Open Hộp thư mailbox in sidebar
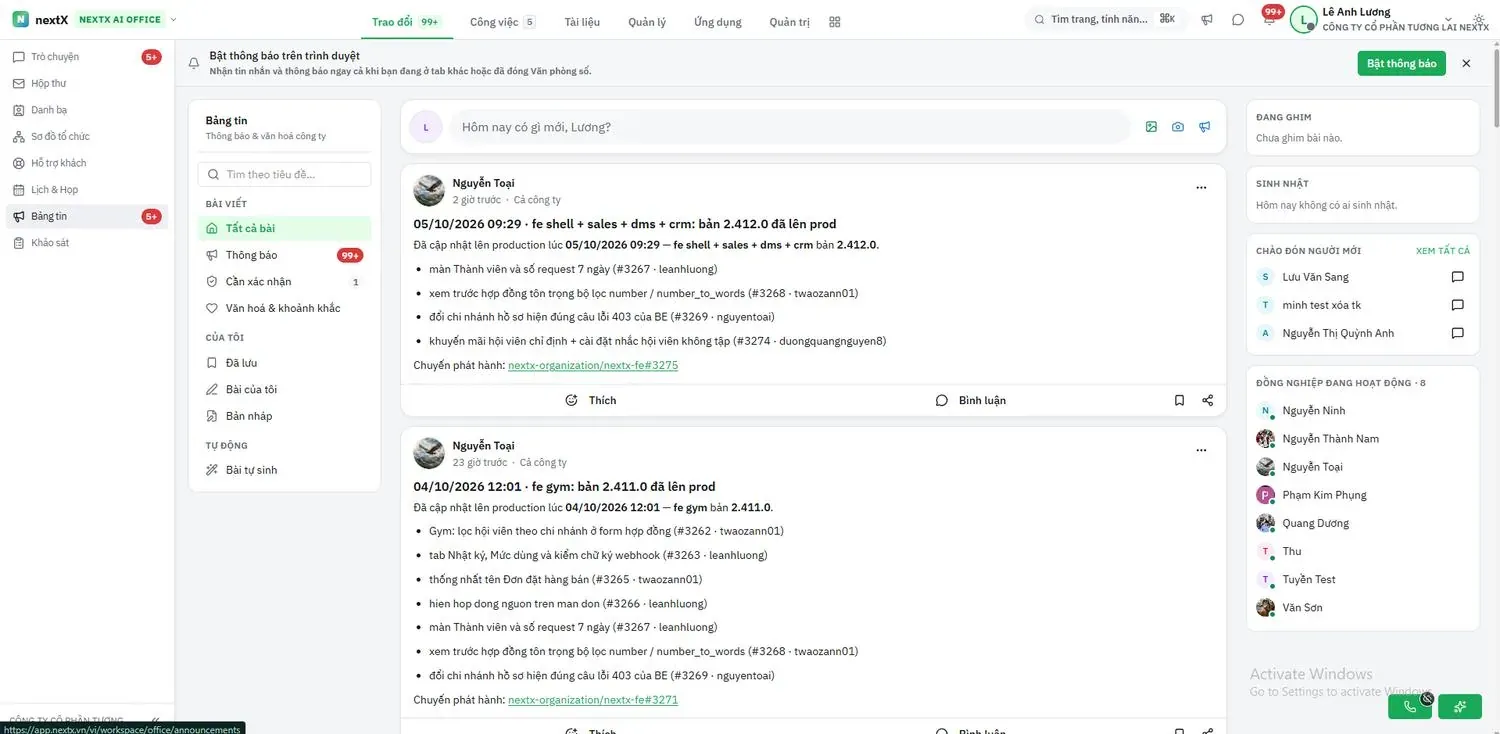The width and height of the screenshot is (1500, 734). (86, 84)
